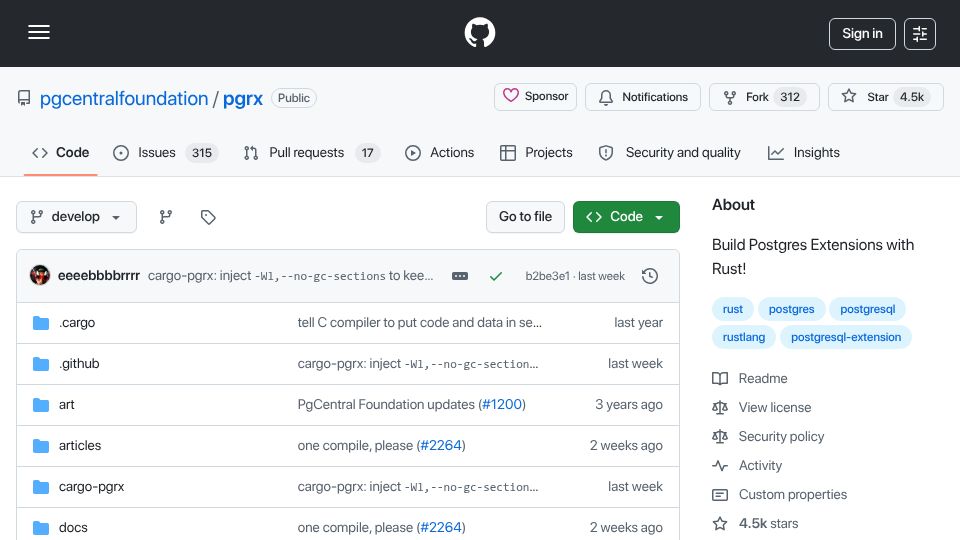Open the articles folder
Image resolution: width=960 pixels, height=540 pixels.
coord(80,446)
